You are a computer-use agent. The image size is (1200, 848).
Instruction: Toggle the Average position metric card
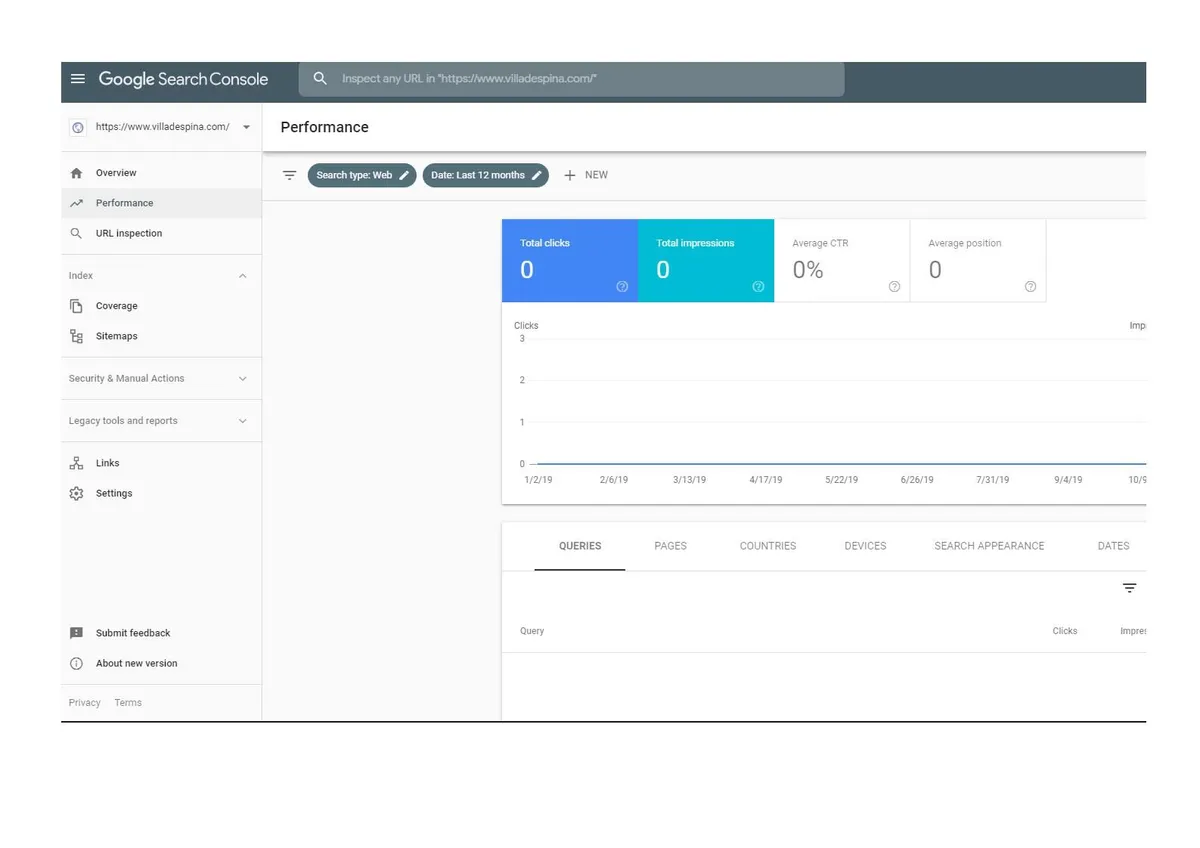[977, 260]
